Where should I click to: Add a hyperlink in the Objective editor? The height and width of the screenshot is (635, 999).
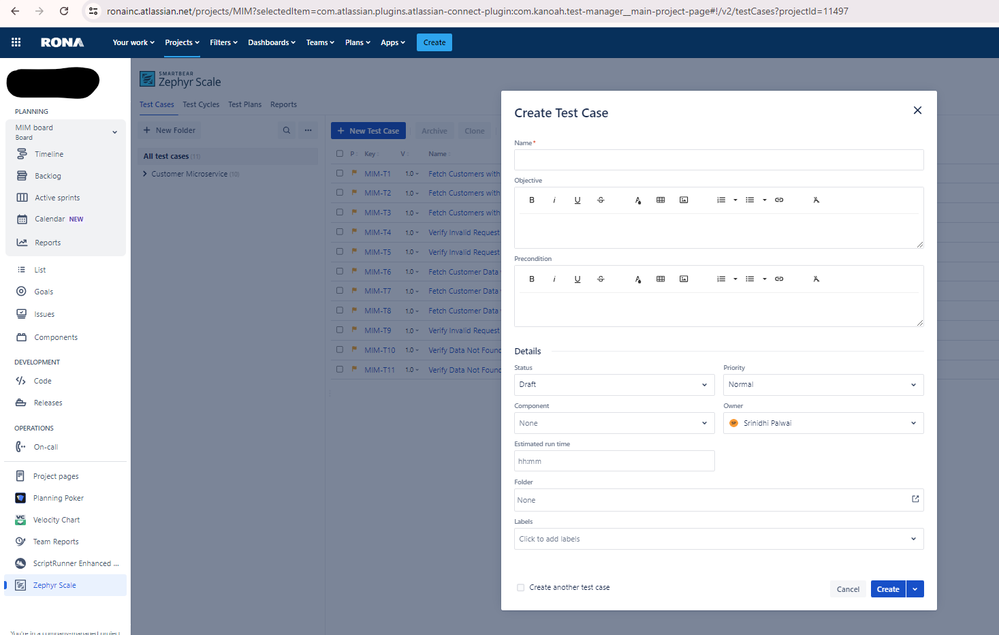coord(779,200)
